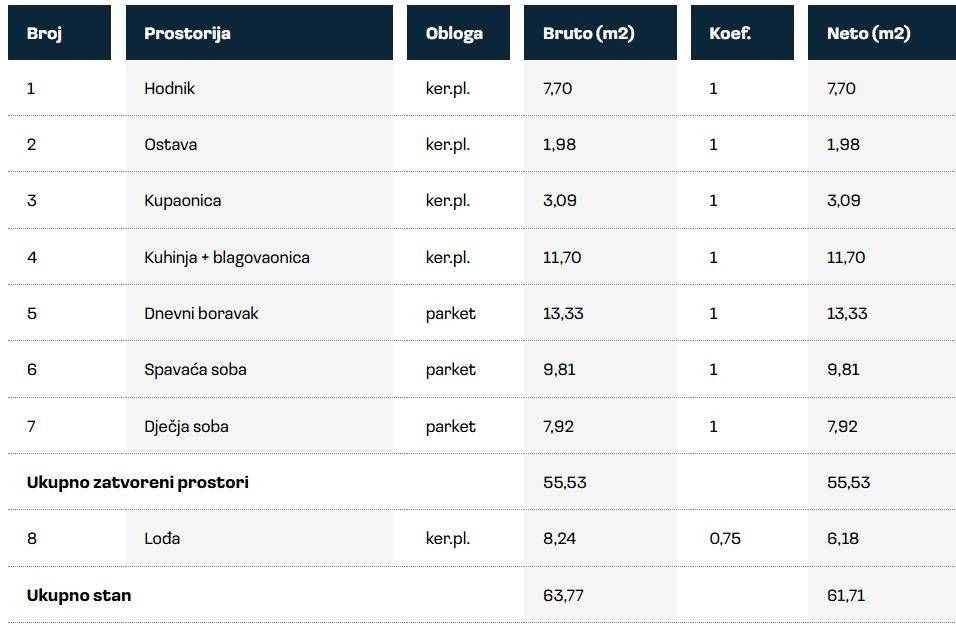Select the Ostava room cell

click(170, 144)
